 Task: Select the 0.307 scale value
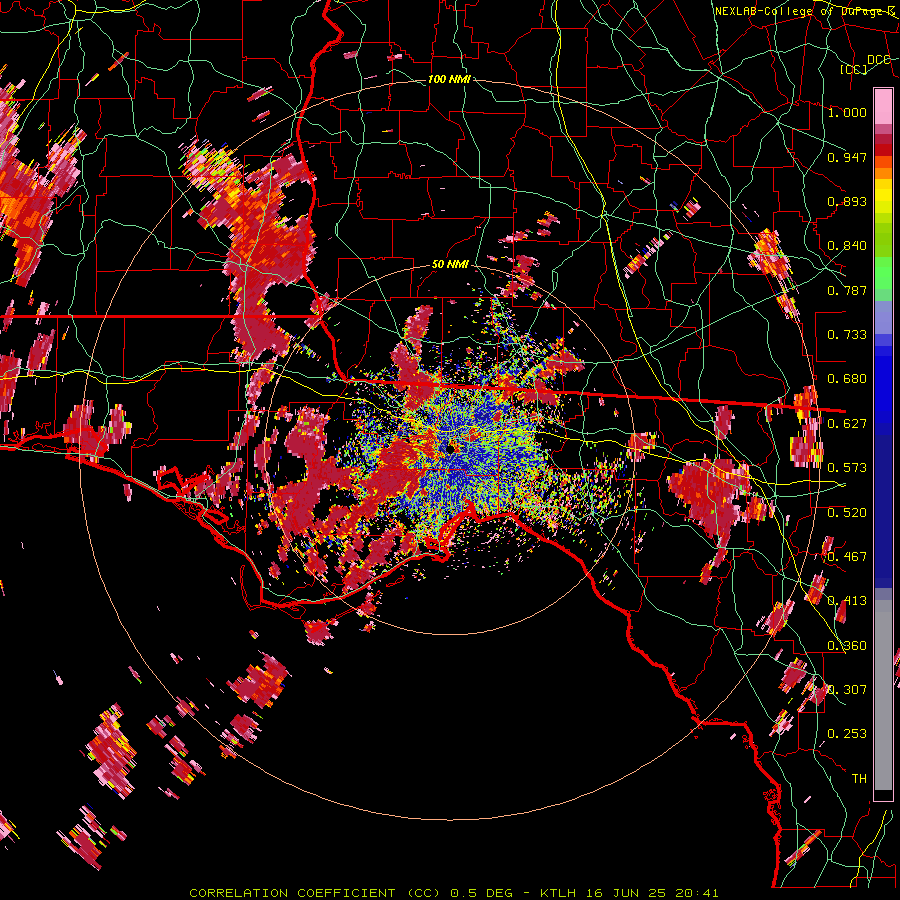pyautogui.click(x=847, y=690)
